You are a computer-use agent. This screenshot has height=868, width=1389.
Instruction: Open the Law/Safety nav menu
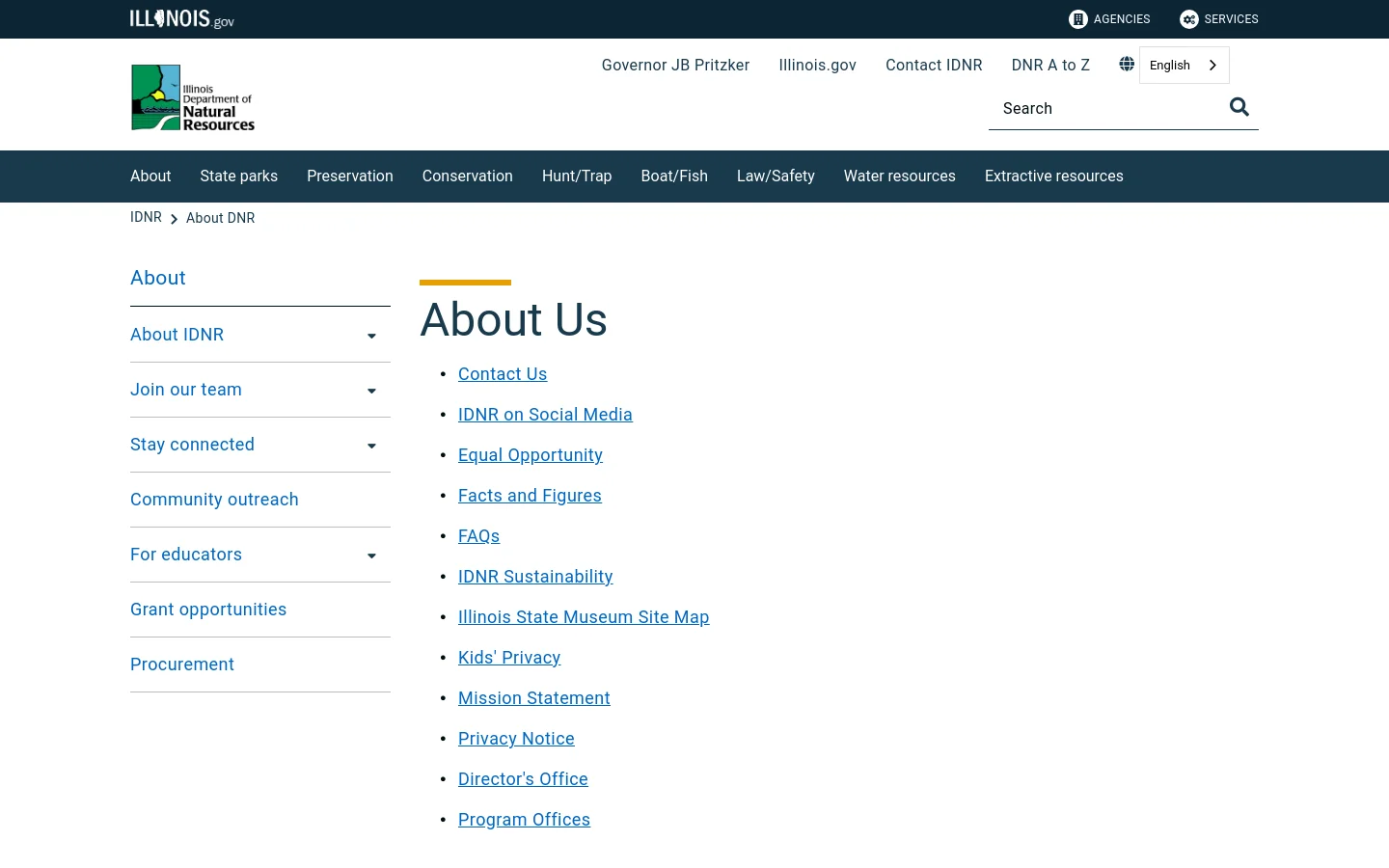point(776,176)
